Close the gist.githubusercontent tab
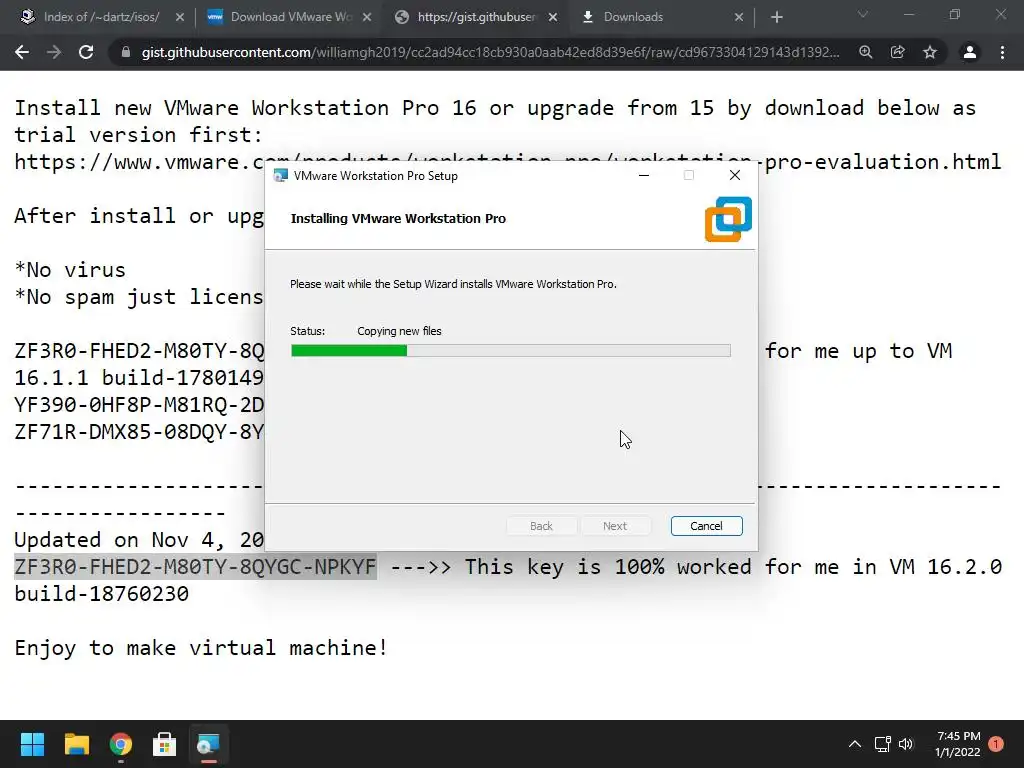 point(553,18)
